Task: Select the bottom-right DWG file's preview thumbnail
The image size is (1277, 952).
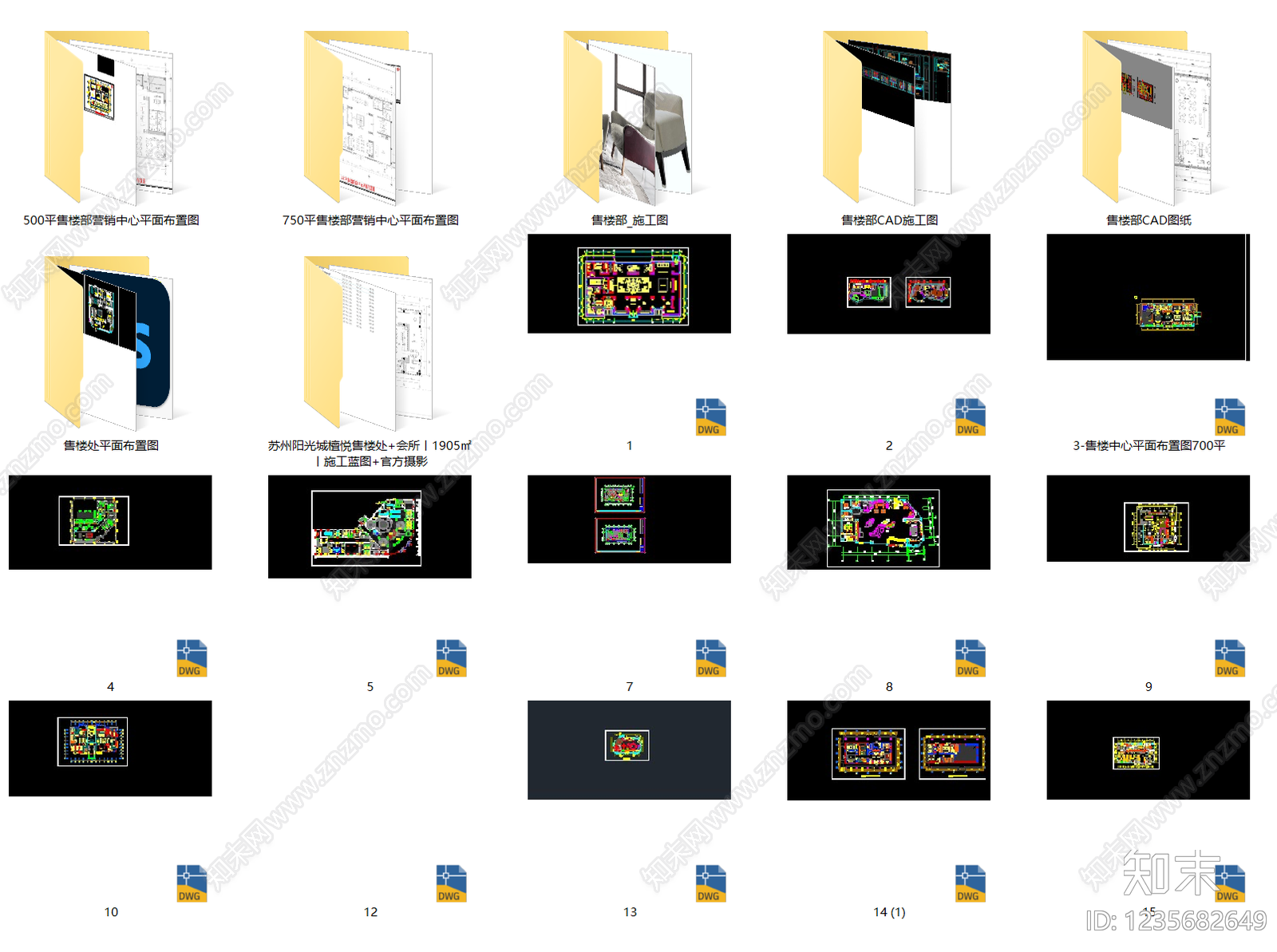Action: point(1148,750)
